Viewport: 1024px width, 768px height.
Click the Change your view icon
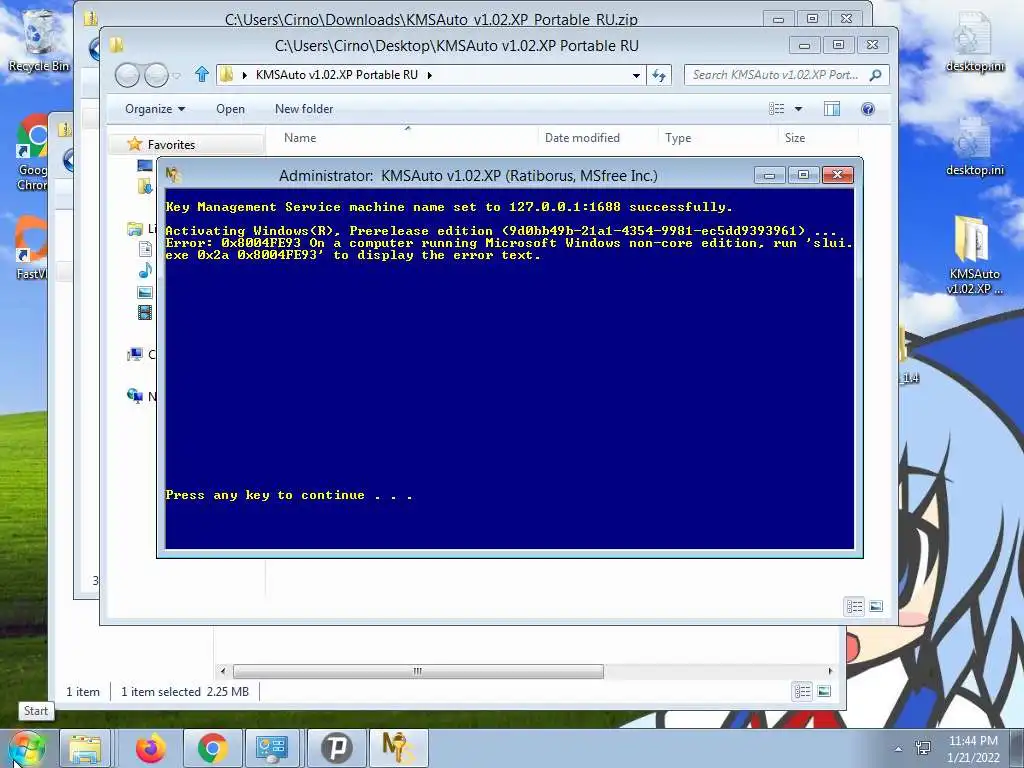pos(776,109)
